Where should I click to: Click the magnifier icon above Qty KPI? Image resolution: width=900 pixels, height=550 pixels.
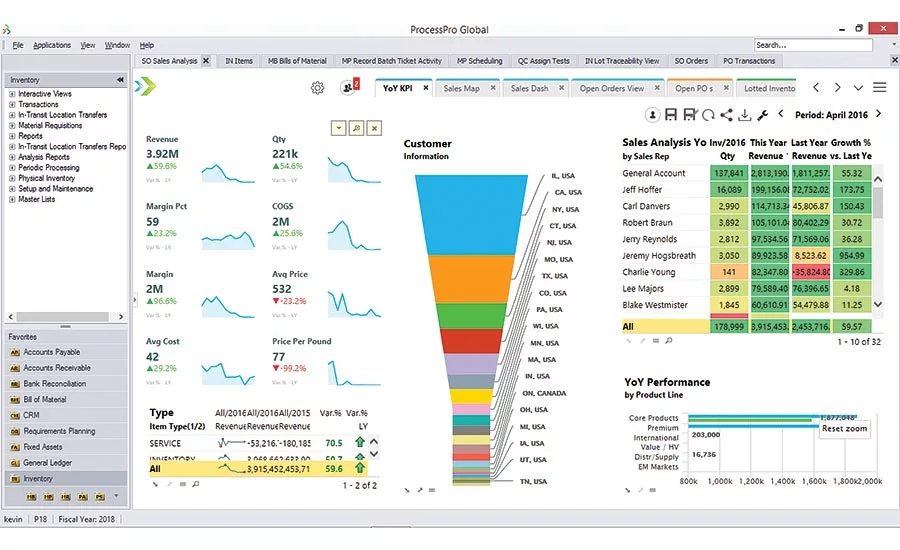356,128
